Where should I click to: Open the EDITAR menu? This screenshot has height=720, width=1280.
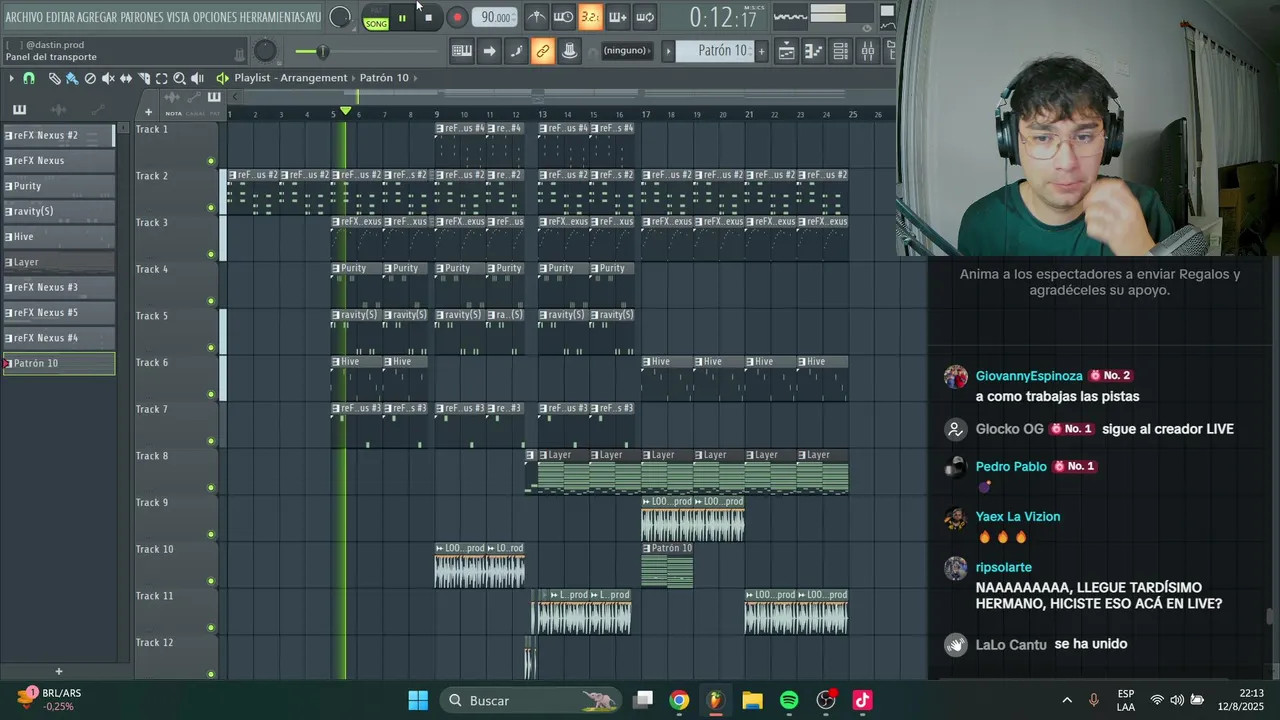60,17
